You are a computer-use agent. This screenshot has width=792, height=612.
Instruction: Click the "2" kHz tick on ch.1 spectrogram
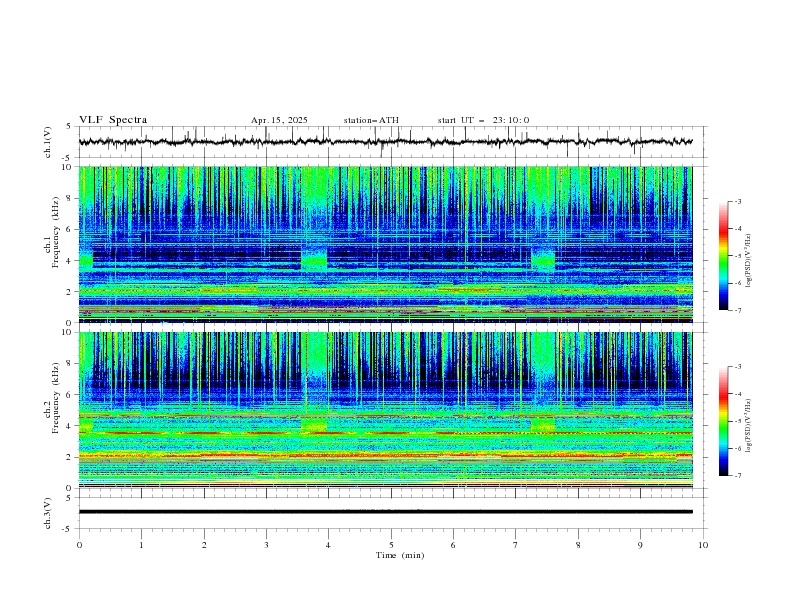click(69, 291)
